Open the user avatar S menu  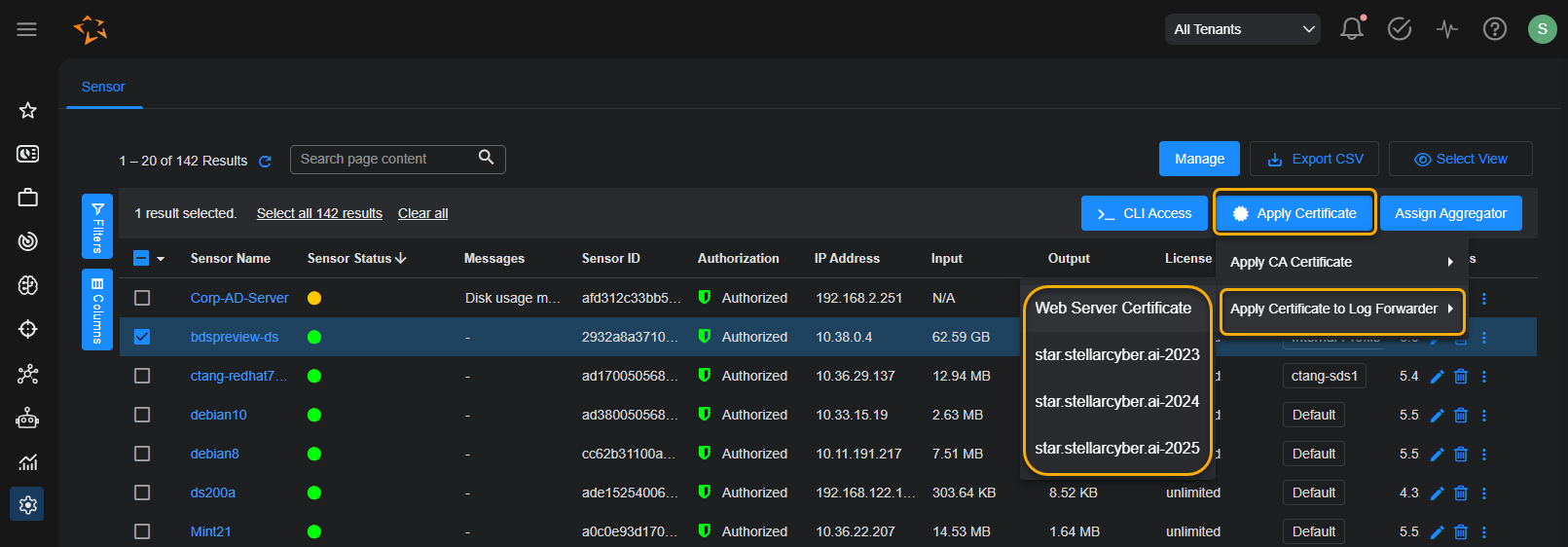(x=1542, y=29)
